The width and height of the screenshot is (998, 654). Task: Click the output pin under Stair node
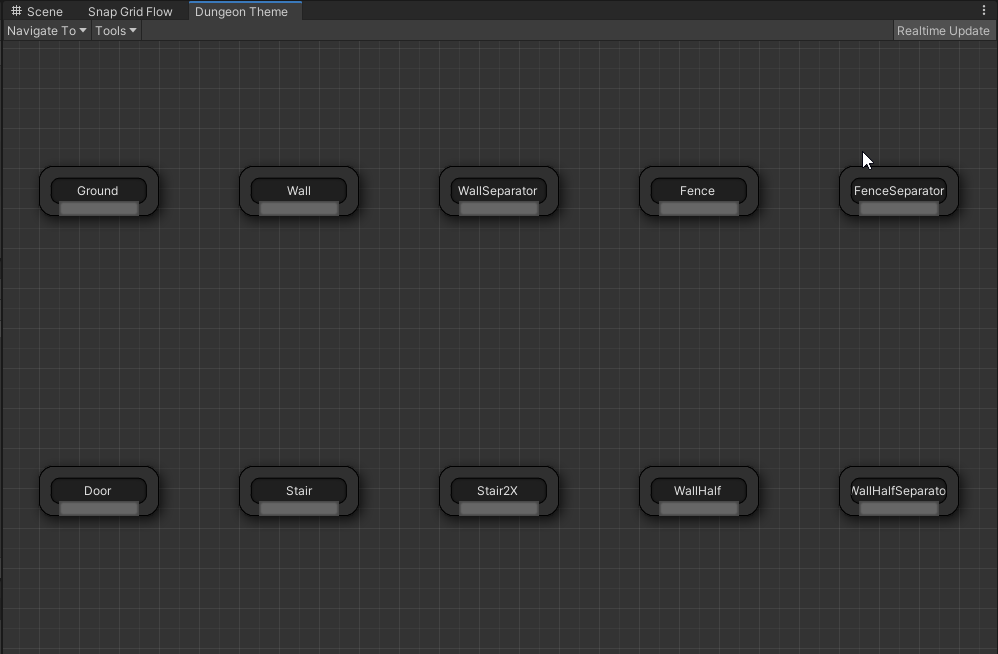[x=299, y=509]
